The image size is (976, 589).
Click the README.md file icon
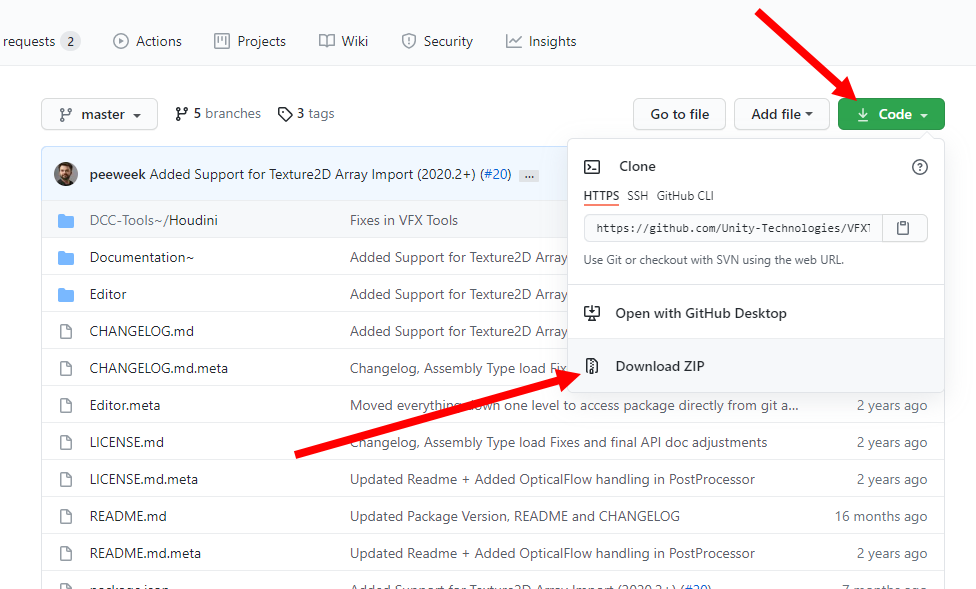coord(66,516)
